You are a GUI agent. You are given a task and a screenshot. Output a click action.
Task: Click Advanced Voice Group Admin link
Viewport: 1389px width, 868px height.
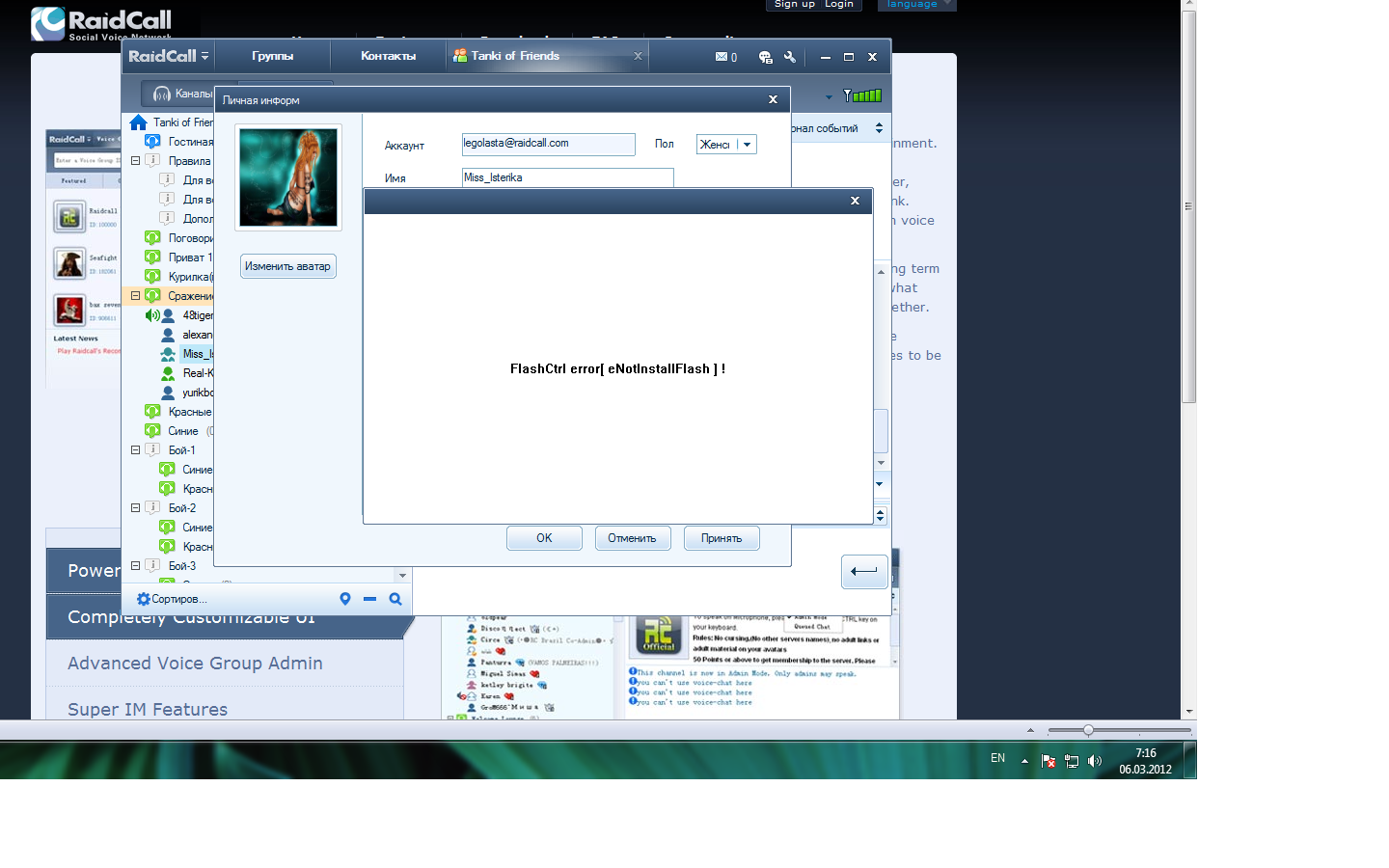pyautogui.click(x=195, y=663)
